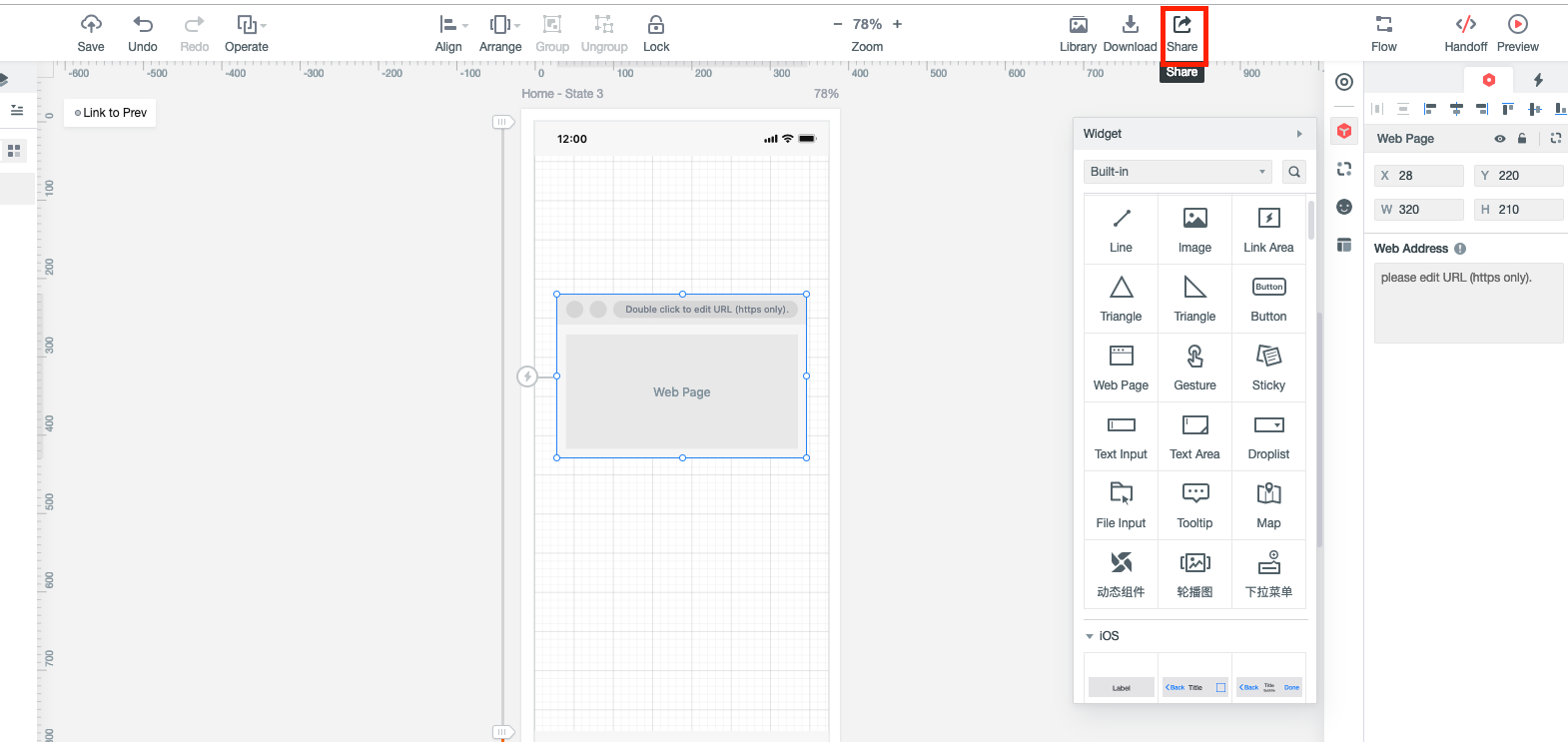Click the X position field
This screenshot has width=1568, height=742.
click(x=1419, y=176)
